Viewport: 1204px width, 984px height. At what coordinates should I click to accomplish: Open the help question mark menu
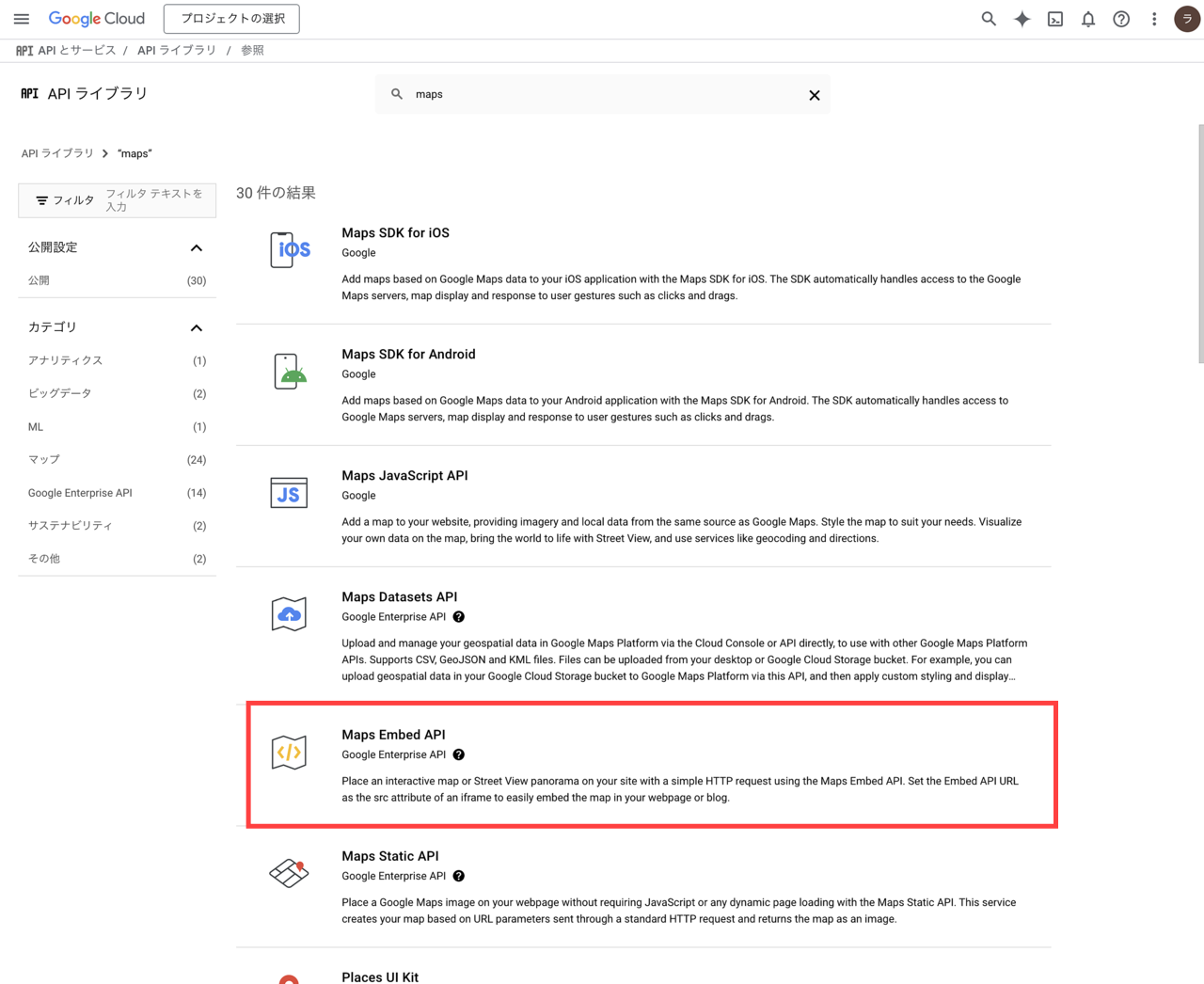click(x=1121, y=19)
